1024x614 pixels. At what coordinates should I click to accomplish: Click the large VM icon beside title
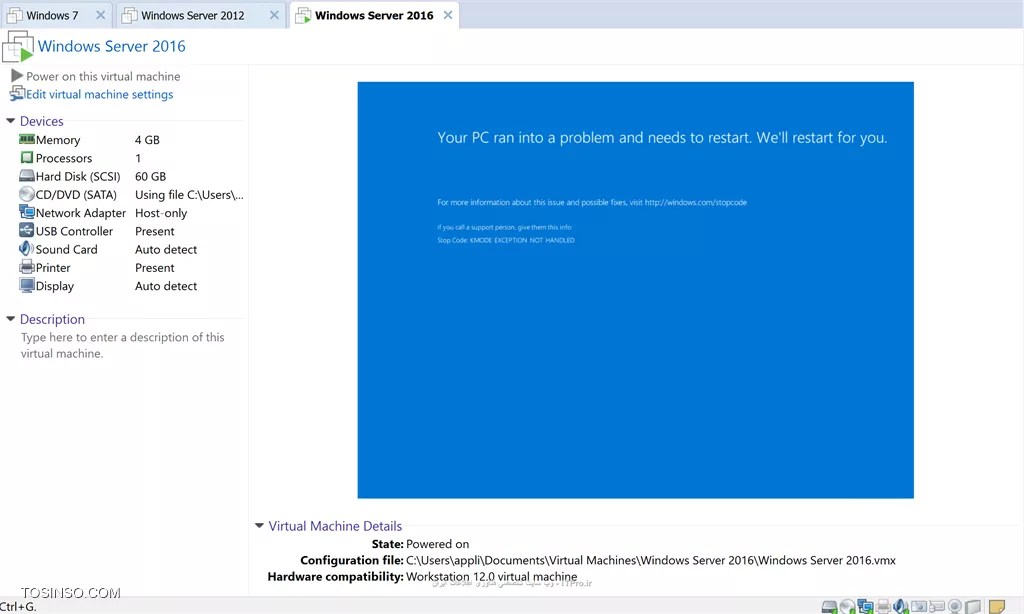coord(18,46)
